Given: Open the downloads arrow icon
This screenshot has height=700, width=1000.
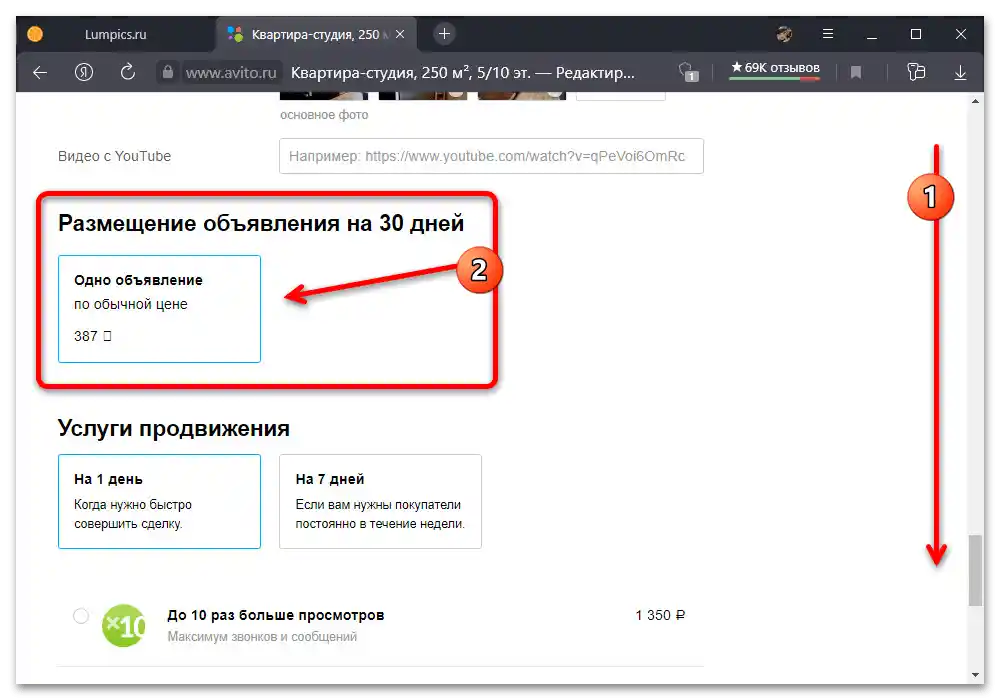Looking at the screenshot, I should click(x=960, y=73).
